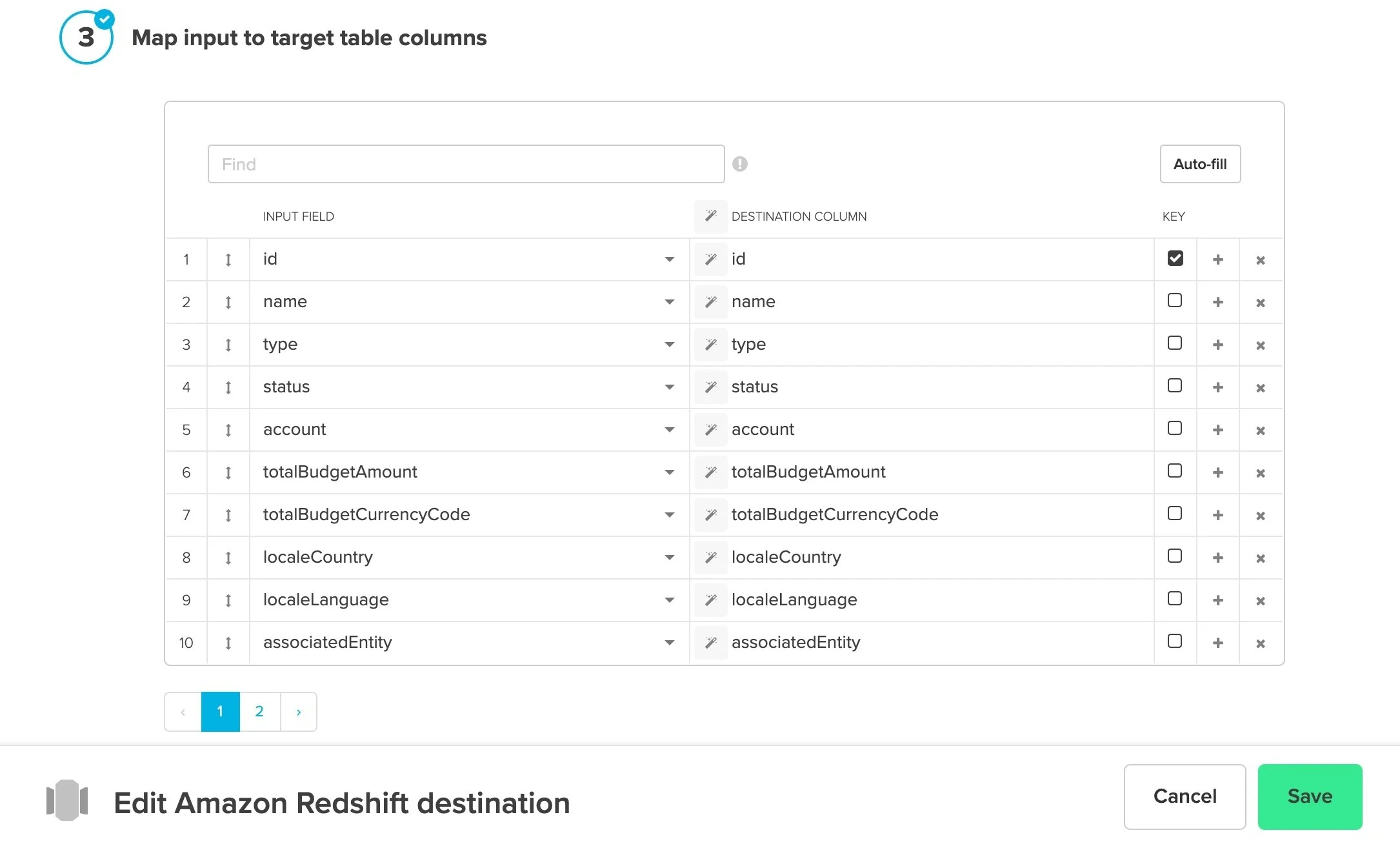Open the localeLanguage field selector

click(x=670, y=600)
